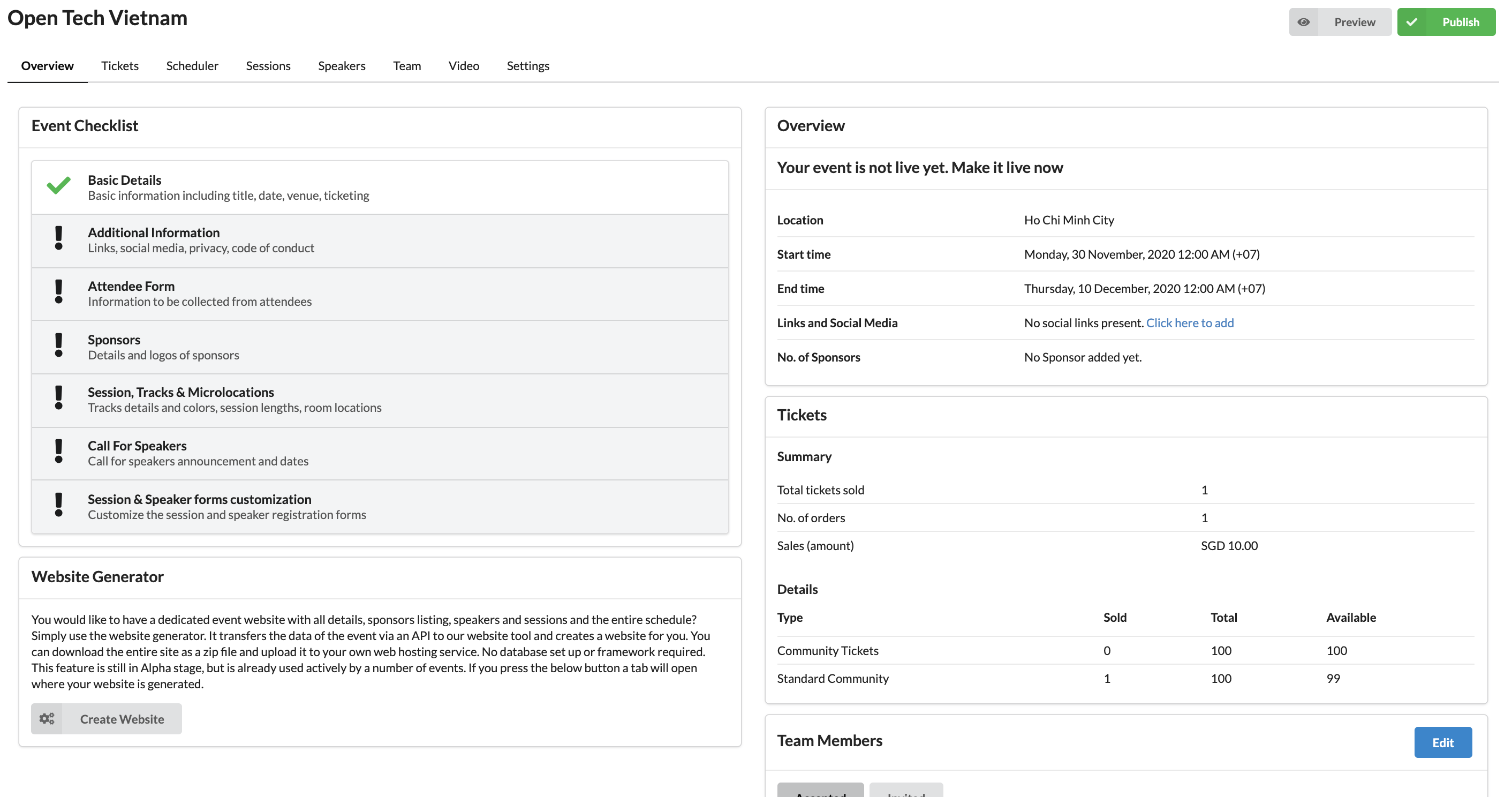Open Session, Tracks & Microlocations checklist item
The width and height of the screenshot is (1512, 797).
click(380, 401)
